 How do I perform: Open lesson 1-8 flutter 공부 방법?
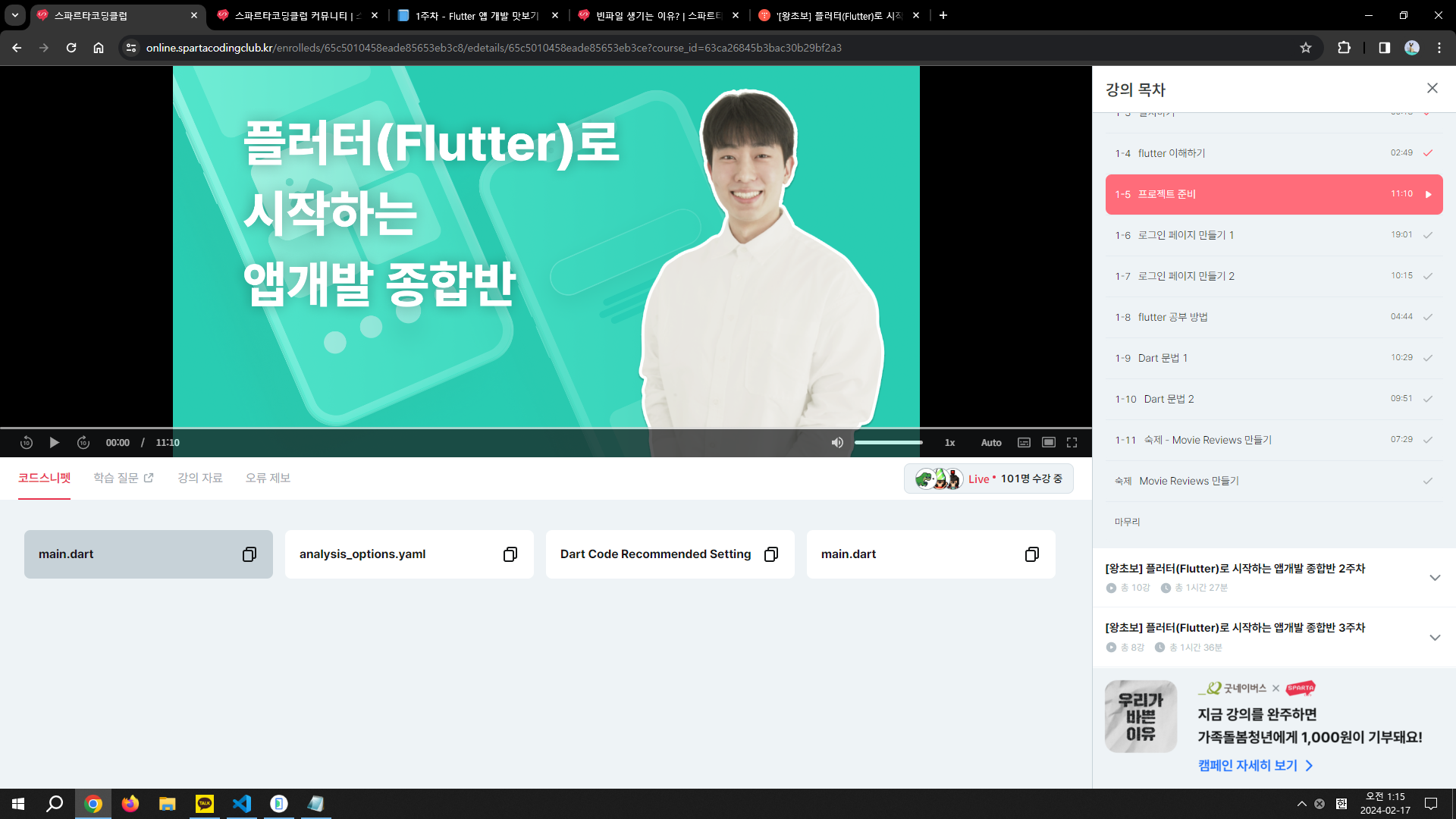[x=1274, y=317]
